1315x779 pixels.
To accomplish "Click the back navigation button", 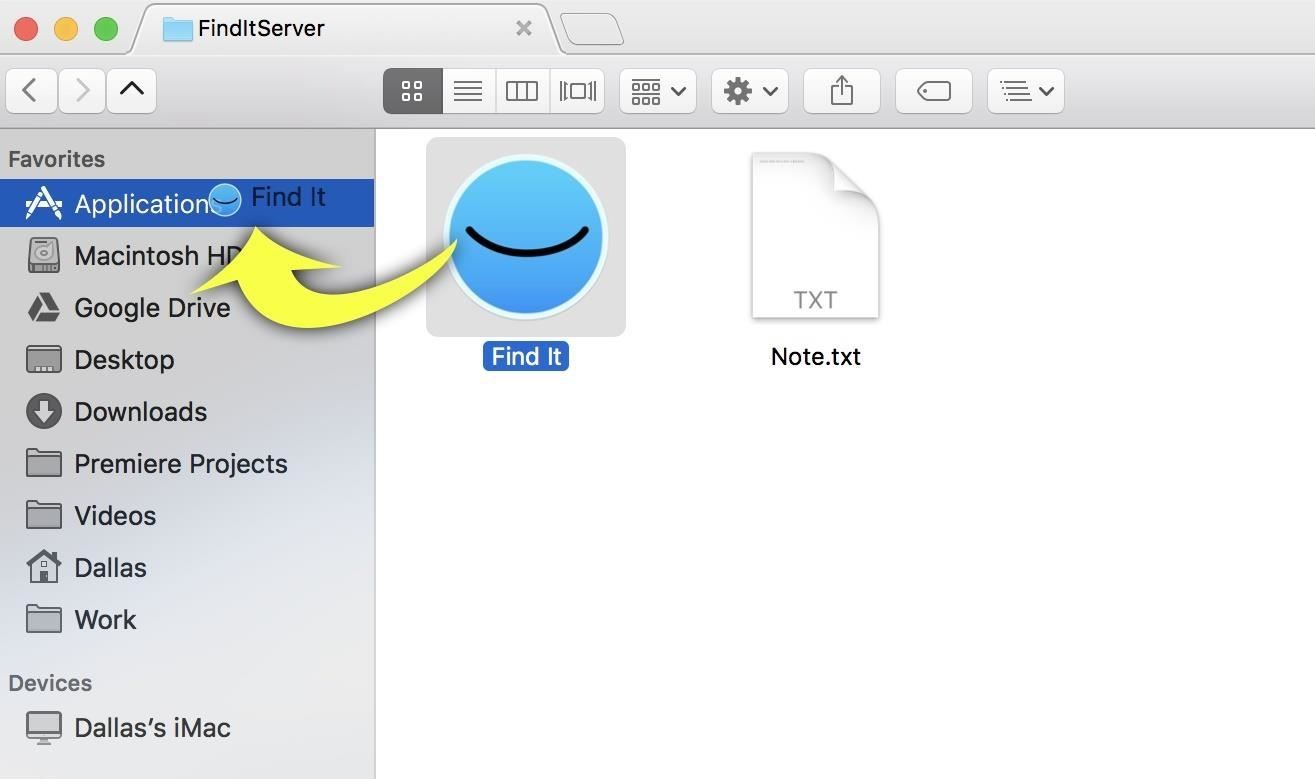I will pos(30,90).
